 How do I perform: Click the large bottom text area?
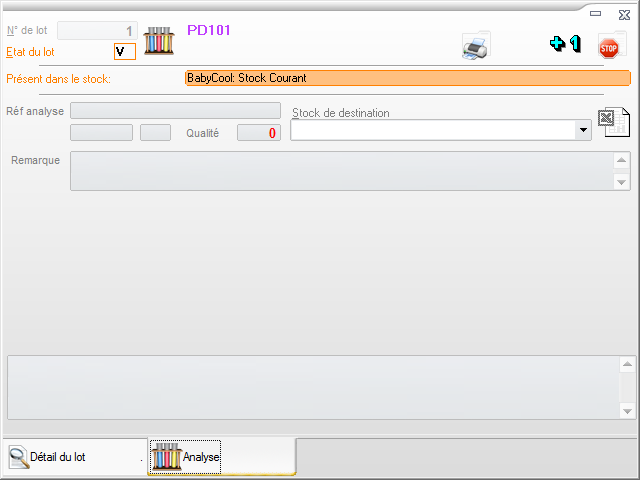(x=312, y=387)
